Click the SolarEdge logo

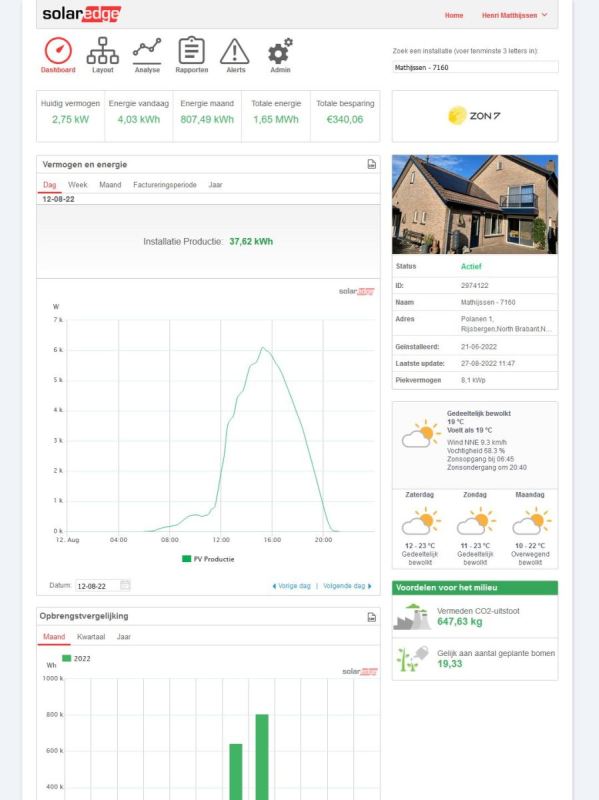click(82, 14)
